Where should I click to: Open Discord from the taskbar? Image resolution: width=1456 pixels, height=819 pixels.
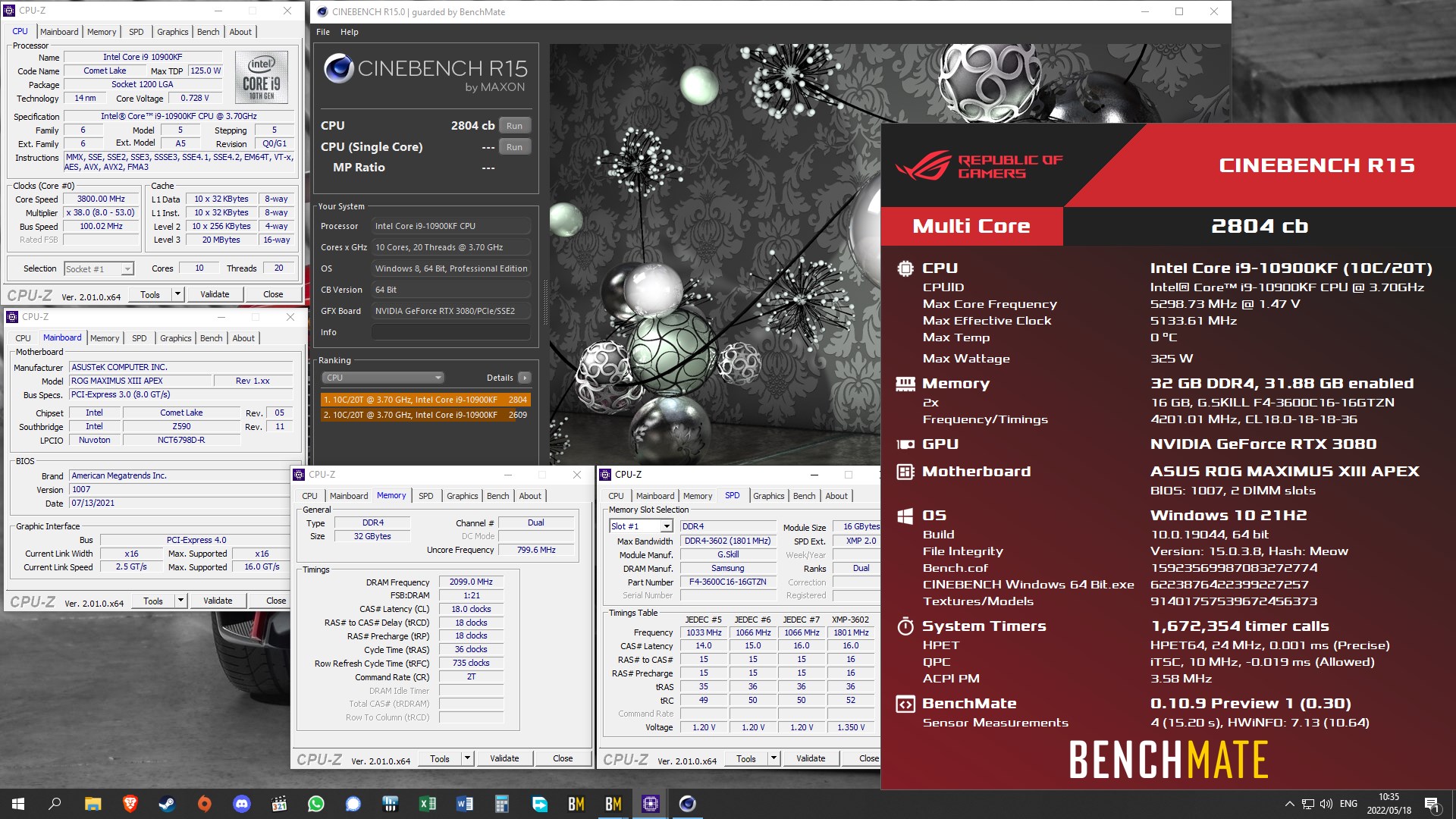[242, 804]
